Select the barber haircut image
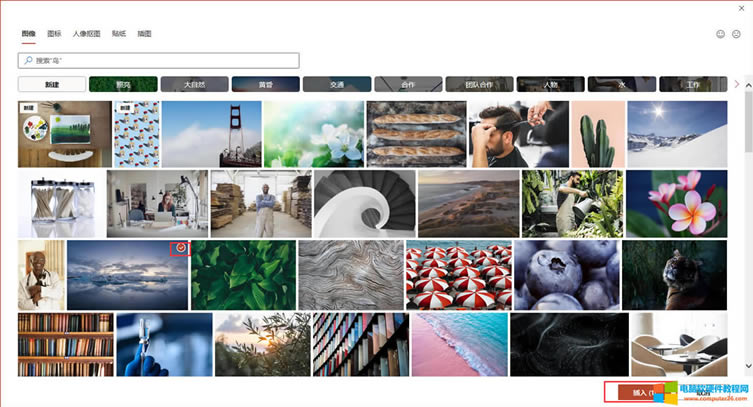Screen dimensions: 753x407 tap(519, 134)
